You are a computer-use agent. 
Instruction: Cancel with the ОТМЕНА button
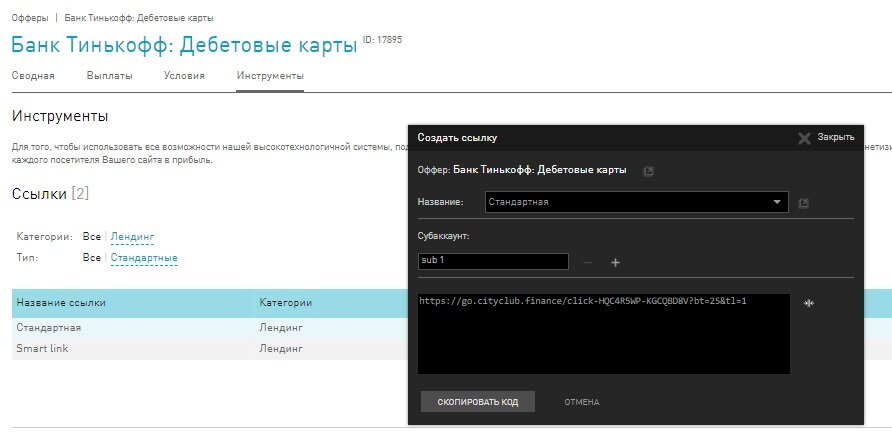[x=581, y=402]
